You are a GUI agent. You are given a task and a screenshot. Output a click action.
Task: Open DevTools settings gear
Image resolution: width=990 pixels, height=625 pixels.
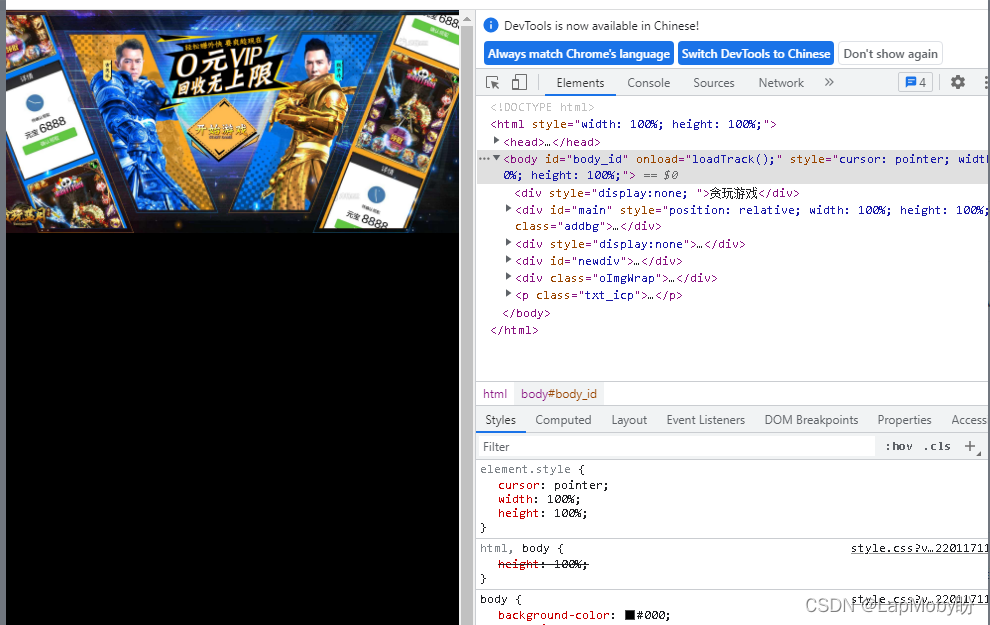tap(958, 82)
